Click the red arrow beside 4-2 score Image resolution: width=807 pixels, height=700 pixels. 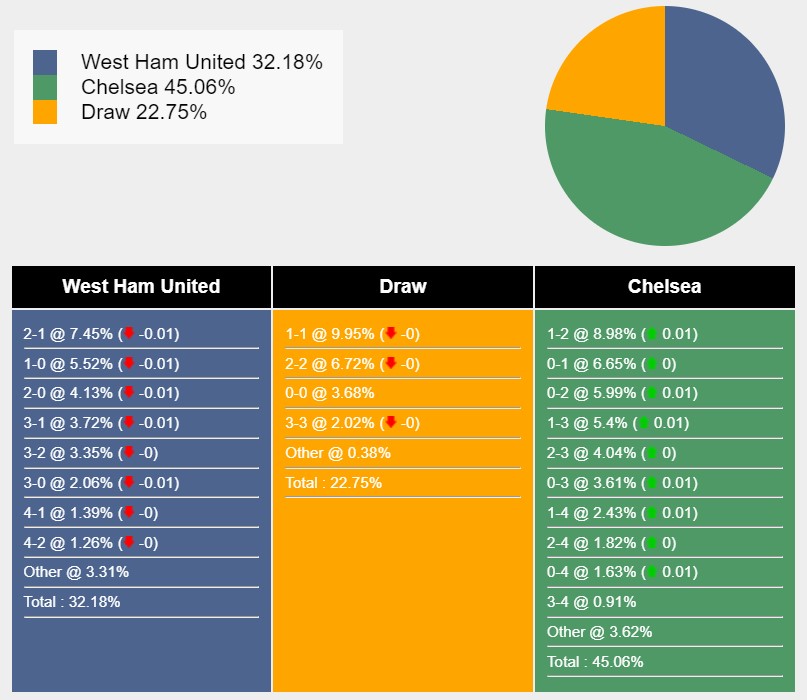[x=128, y=543]
